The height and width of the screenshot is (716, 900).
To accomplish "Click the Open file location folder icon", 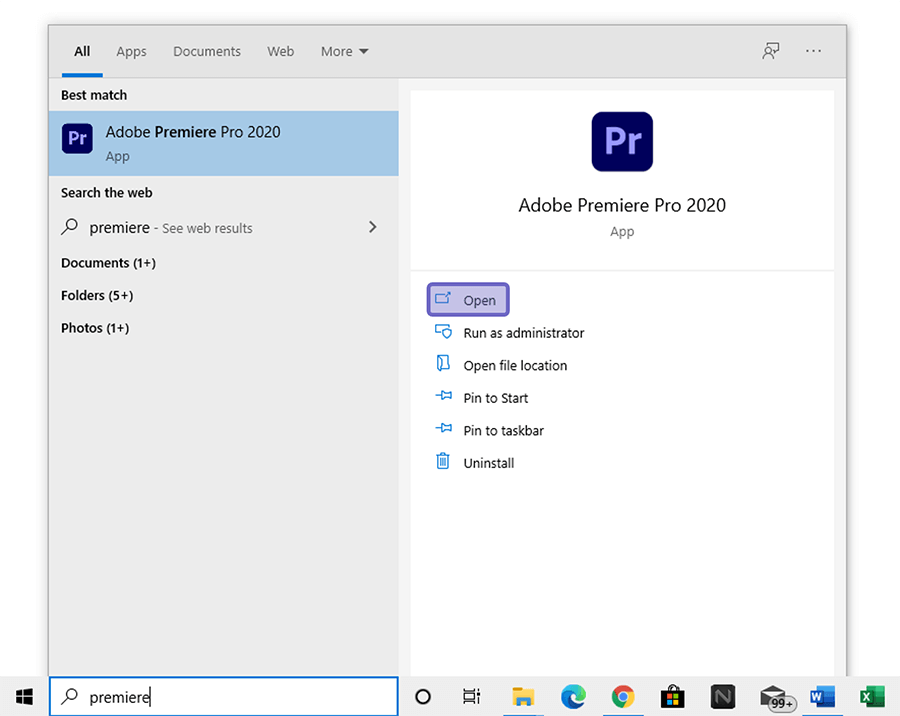I will coord(443,363).
